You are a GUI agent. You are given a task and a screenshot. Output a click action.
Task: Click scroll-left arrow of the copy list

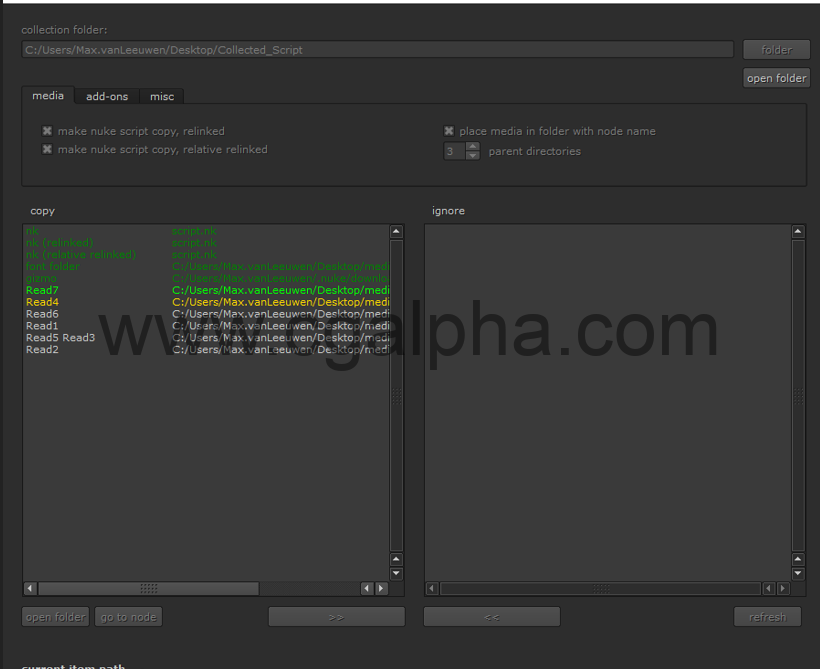pyautogui.click(x=29, y=589)
